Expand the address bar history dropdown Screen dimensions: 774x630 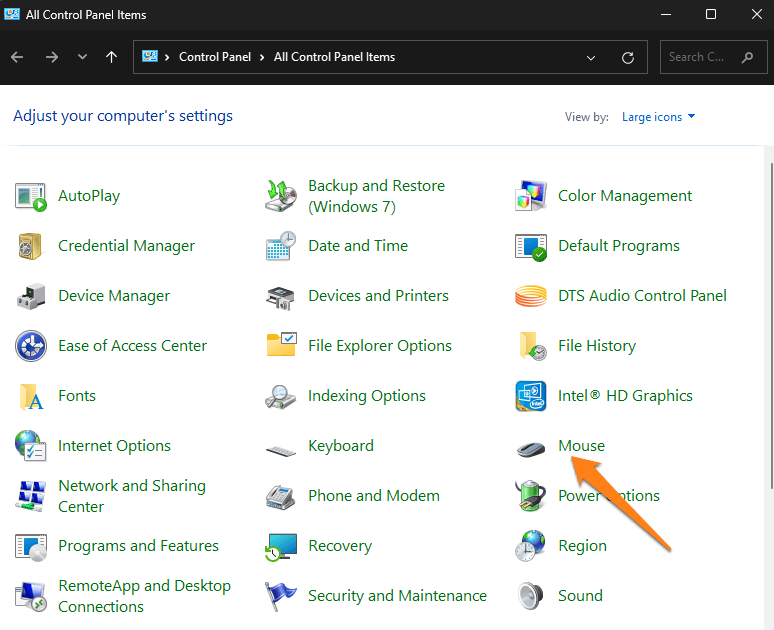(x=590, y=58)
